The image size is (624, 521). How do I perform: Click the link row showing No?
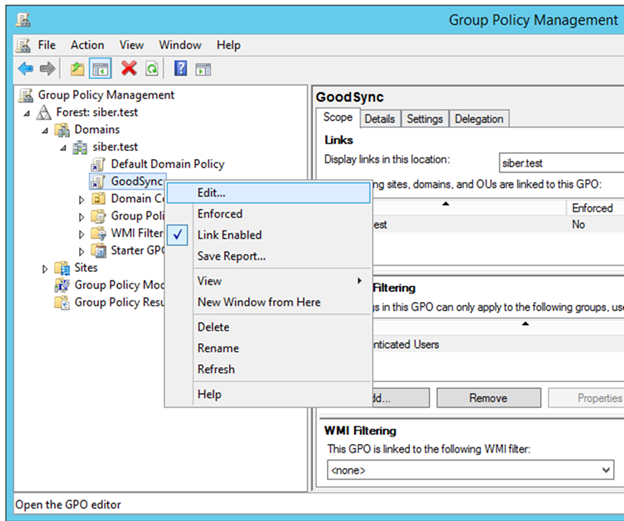pyautogui.click(x=497, y=224)
